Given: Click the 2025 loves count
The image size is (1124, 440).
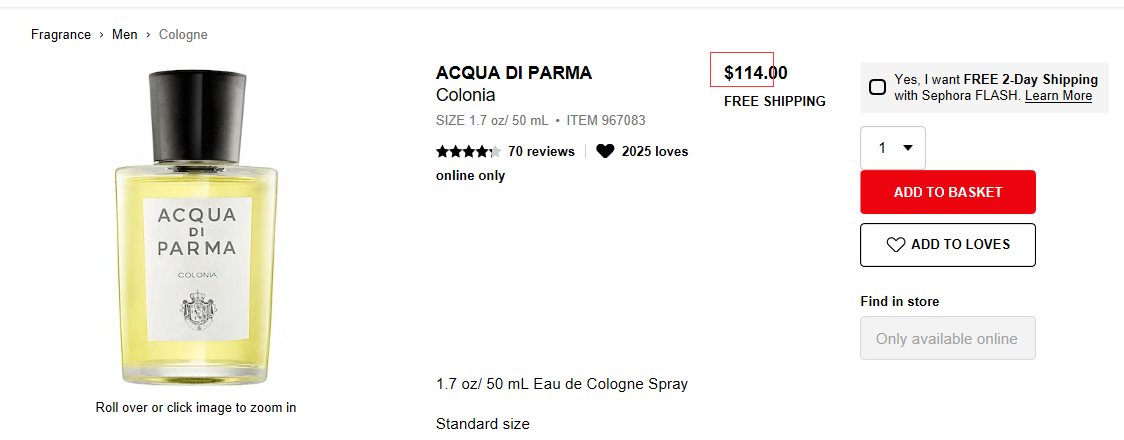Looking at the screenshot, I should [654, 152].
